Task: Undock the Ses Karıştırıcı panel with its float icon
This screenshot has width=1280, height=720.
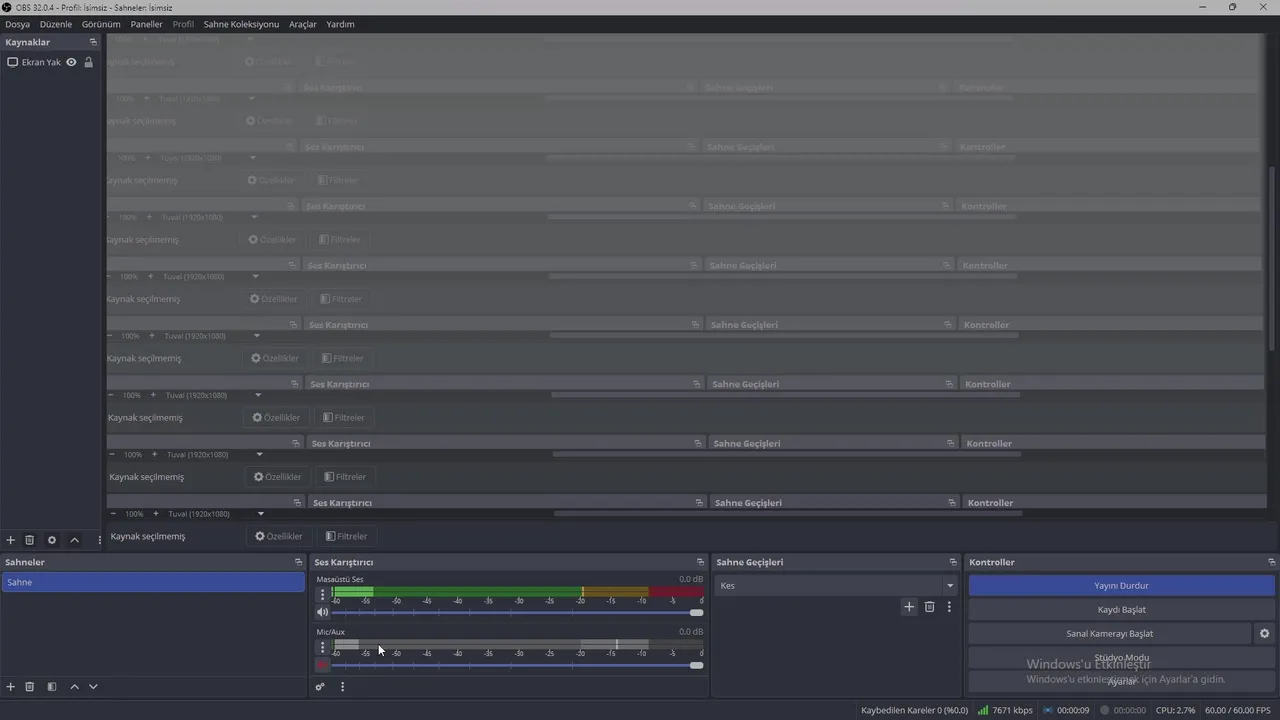Action: coord(700,562)
